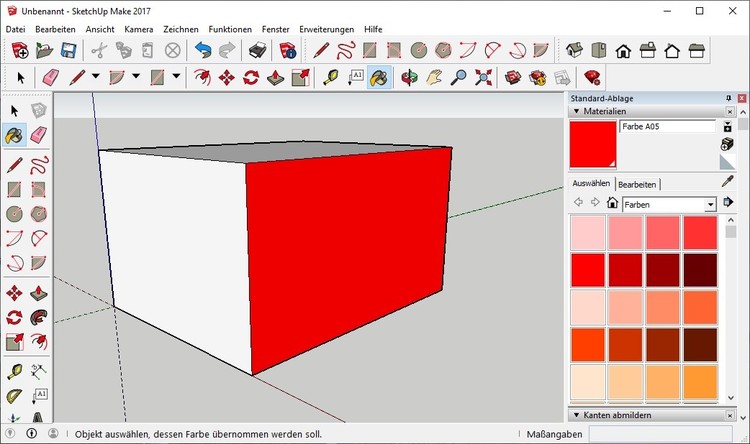Select the Tape Measure tool in left toolbar
The height and width of the screenshot is (444, 750).
click(14, 371)
